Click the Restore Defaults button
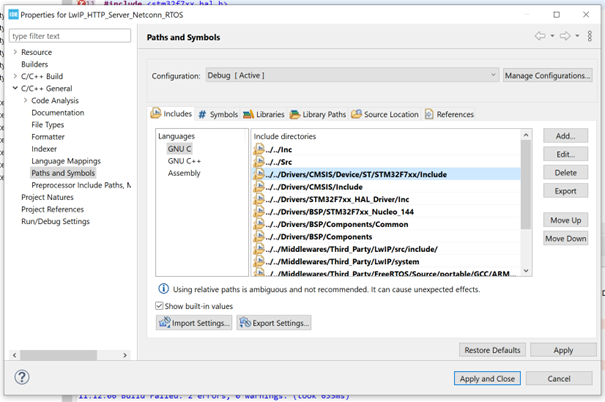Viewport: 605px width, 402px height. [492, 350]
